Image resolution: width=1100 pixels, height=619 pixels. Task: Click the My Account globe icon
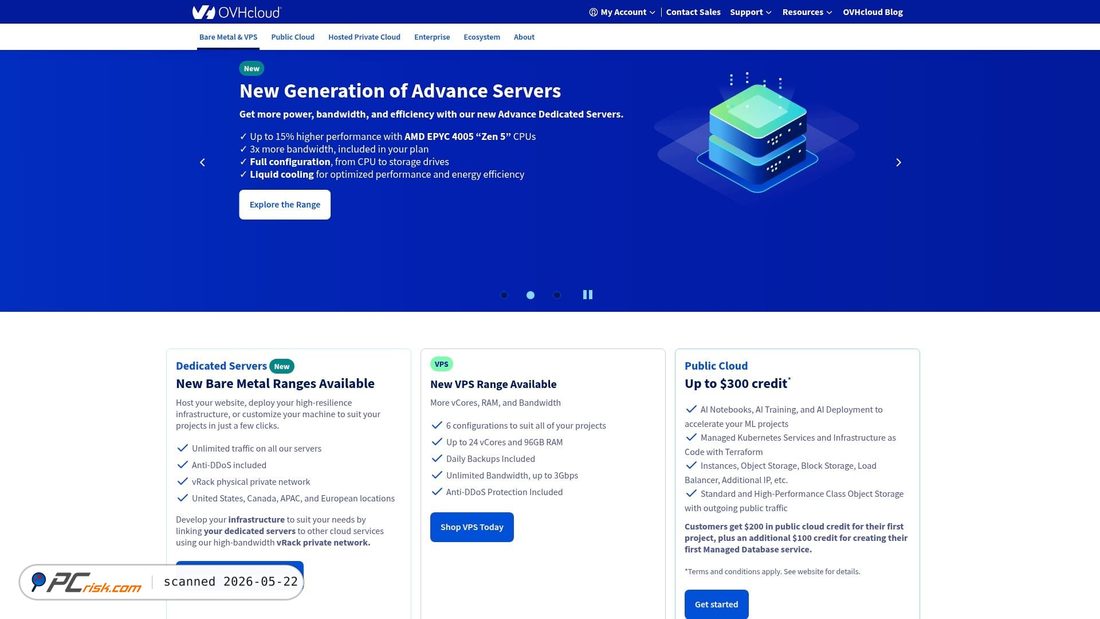coord(593,12)
